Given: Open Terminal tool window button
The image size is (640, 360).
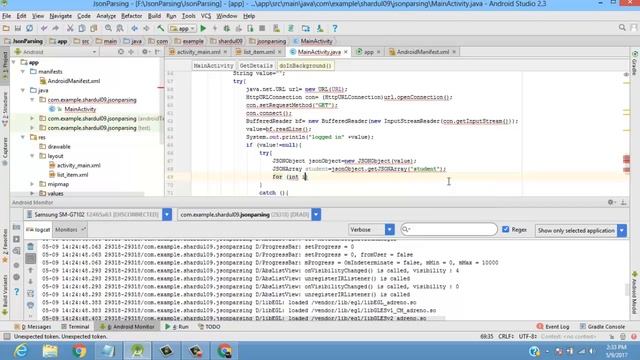Looking at the screenshot, I should coord(75,327).
